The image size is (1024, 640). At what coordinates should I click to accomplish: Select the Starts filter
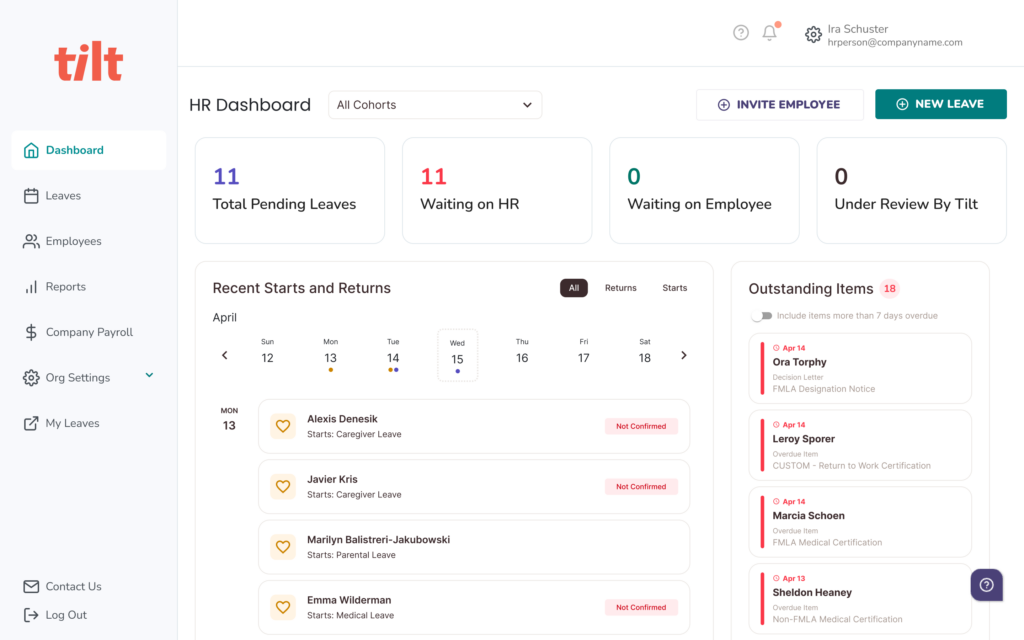[674, 288]
